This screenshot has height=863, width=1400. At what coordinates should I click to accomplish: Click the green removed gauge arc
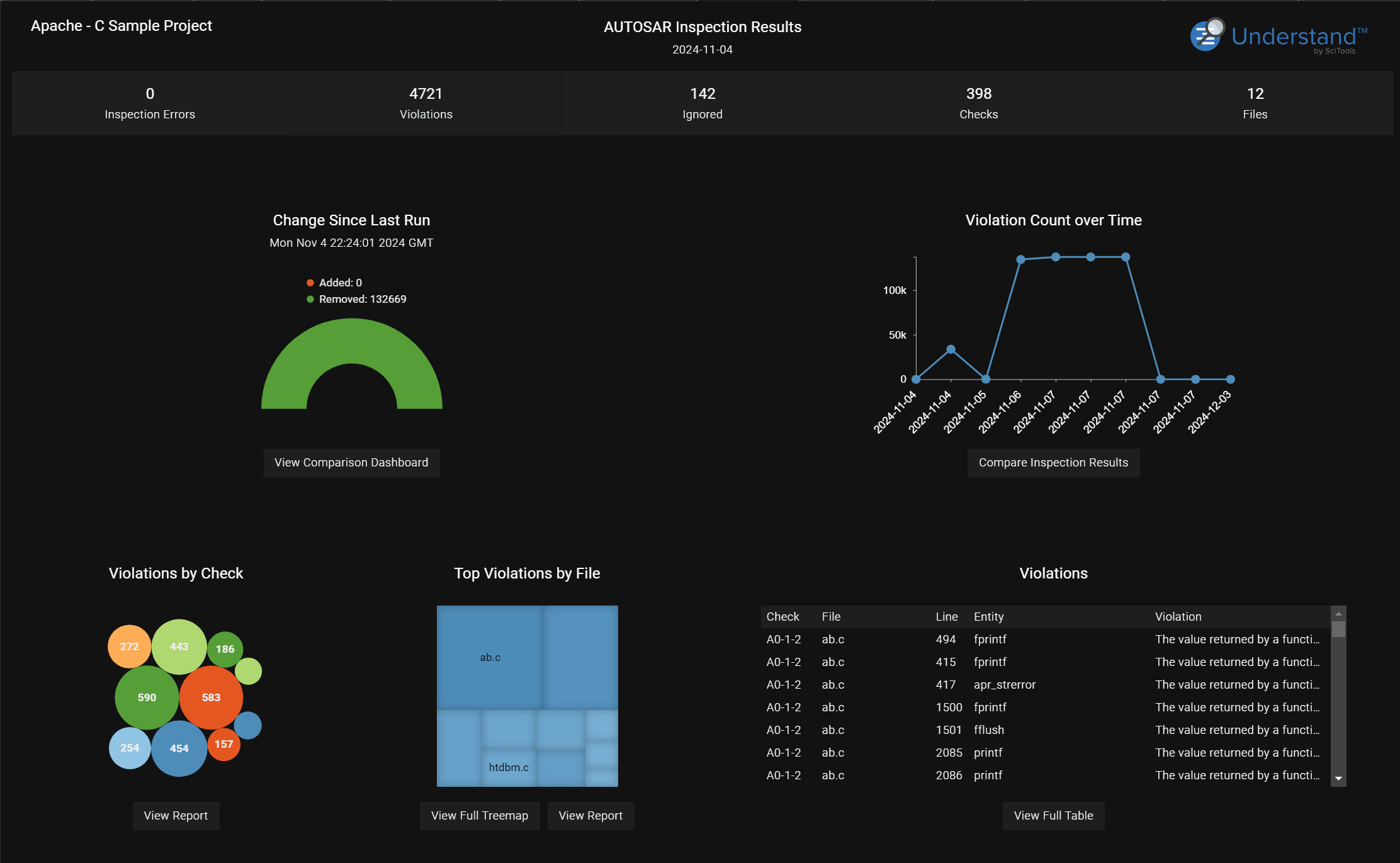point(352,340)
